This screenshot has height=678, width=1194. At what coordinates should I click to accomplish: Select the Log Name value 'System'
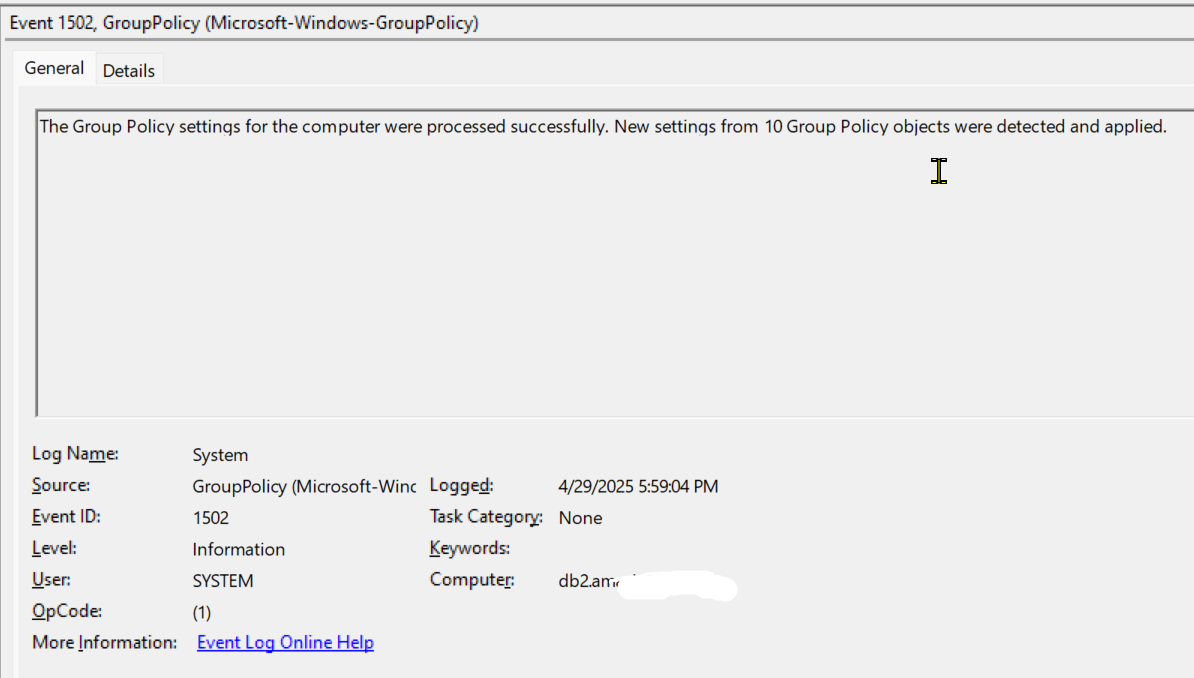(x=220, y=455)
